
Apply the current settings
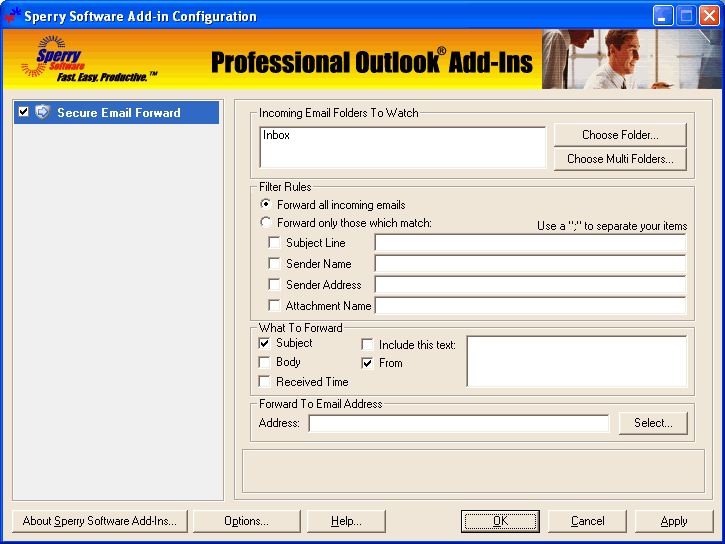[674, 521]
